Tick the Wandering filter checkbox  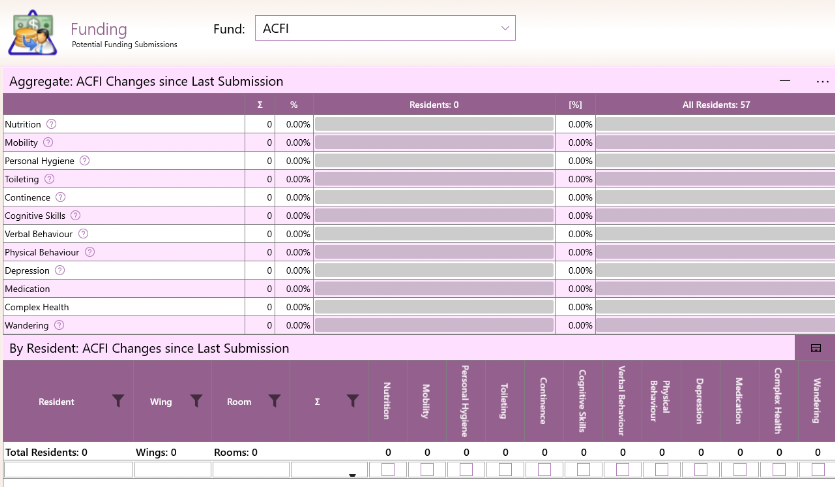click(818, 469)
